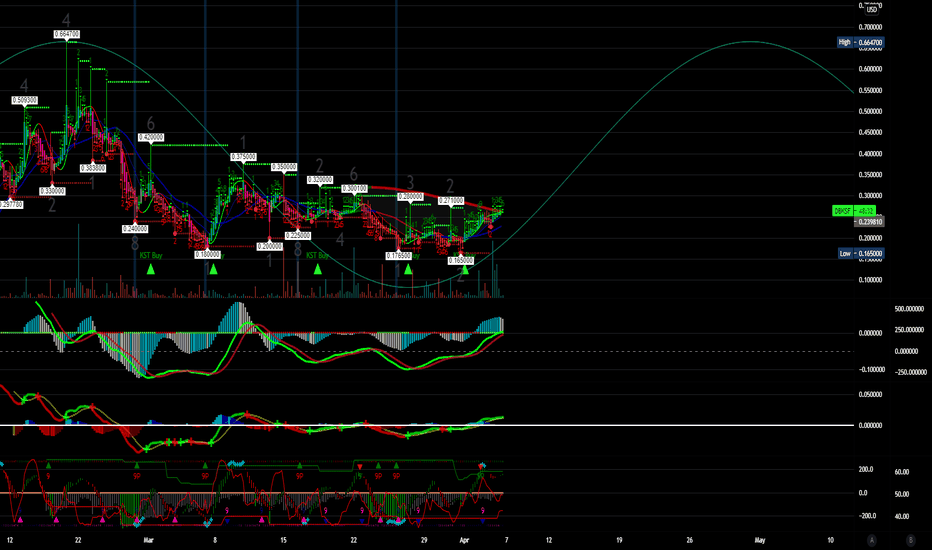Click the 0.450000 price axis value

870,133
